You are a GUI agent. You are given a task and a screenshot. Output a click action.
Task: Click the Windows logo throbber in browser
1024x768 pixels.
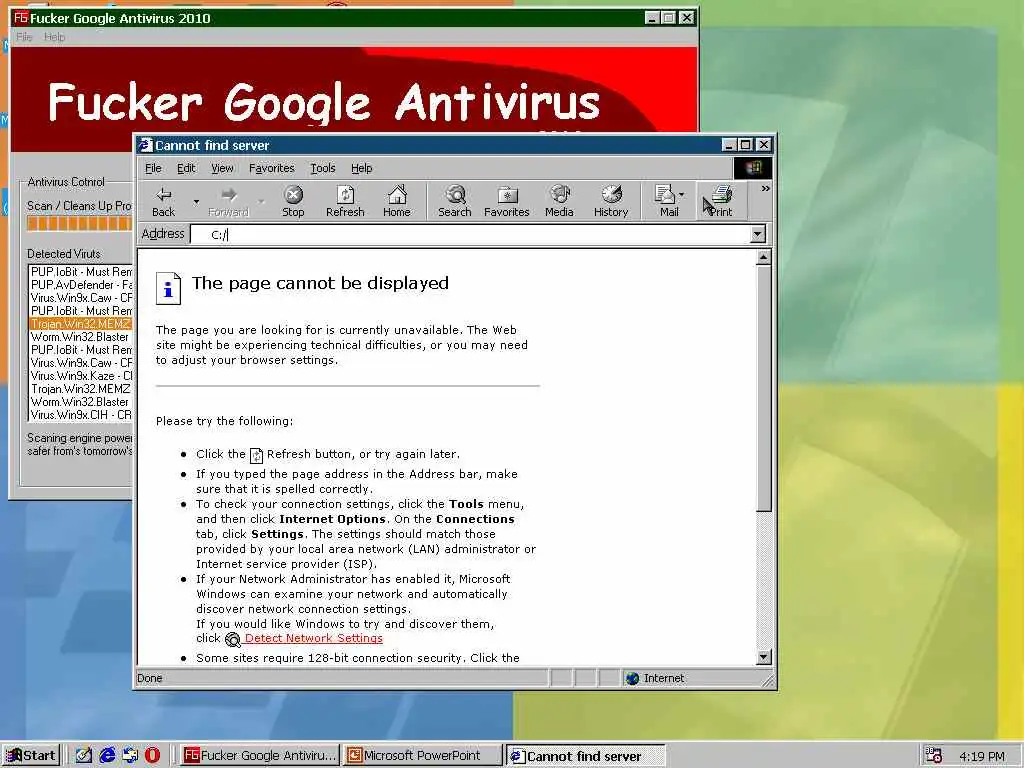[x=753, y=168]
